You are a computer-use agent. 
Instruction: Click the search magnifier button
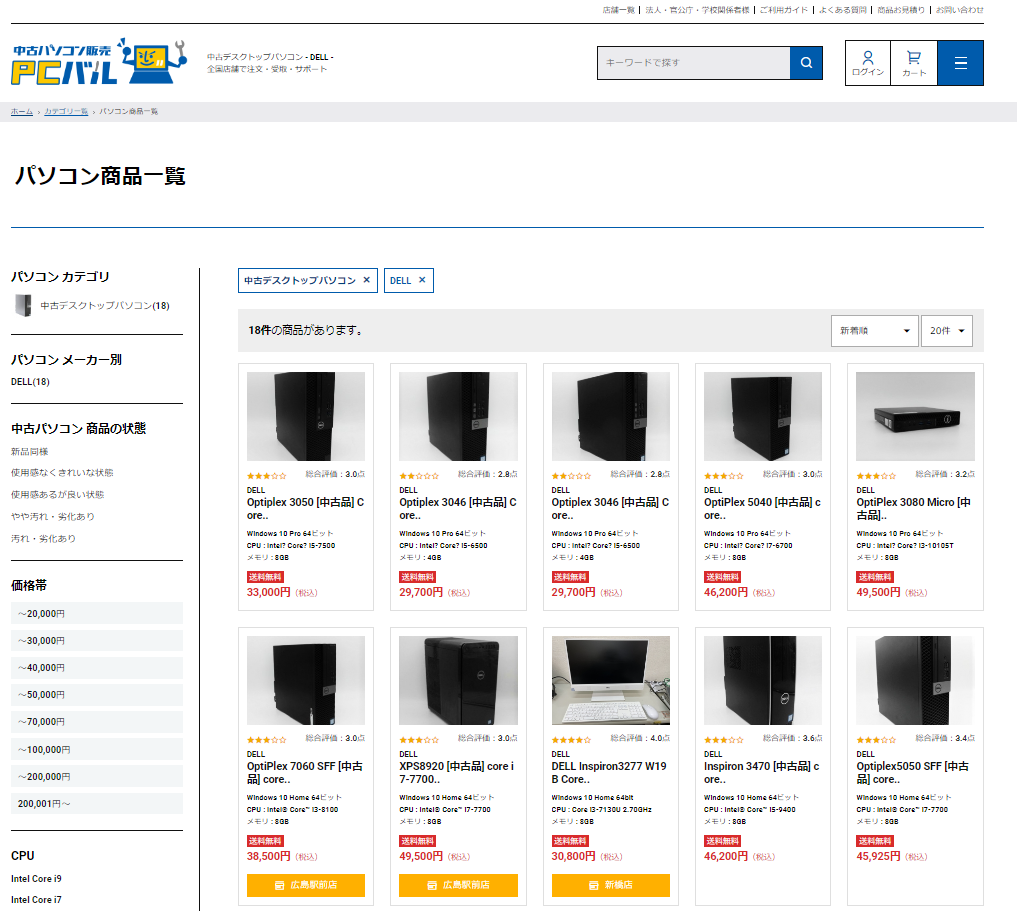(806, 63)
